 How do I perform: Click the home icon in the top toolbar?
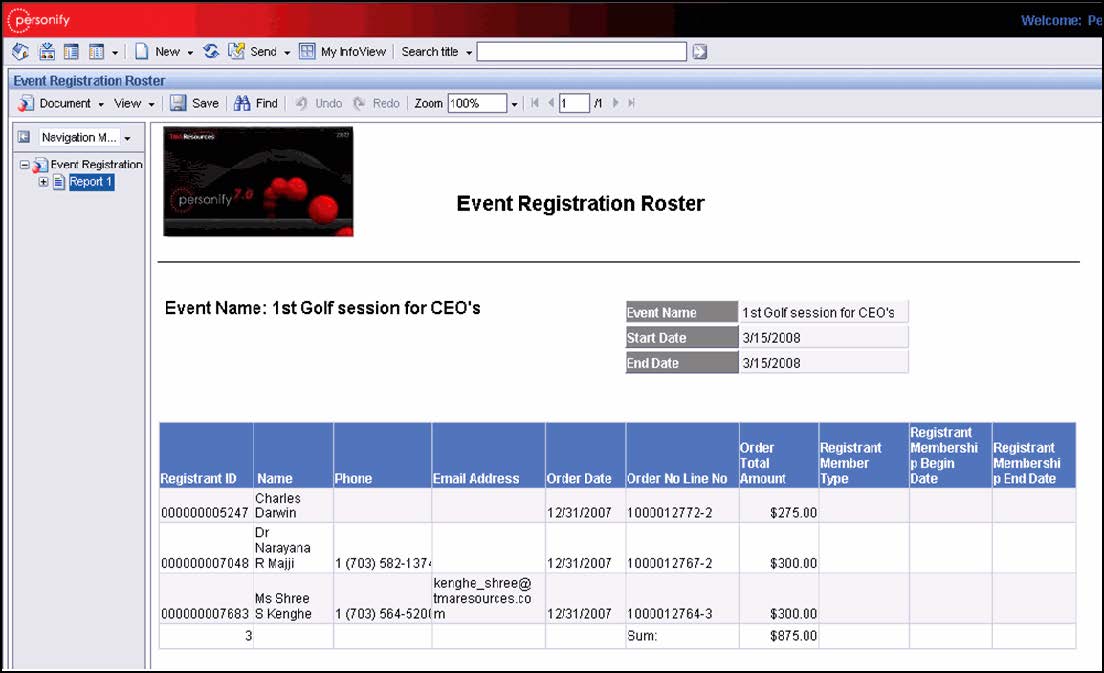[x=20, y=52]
